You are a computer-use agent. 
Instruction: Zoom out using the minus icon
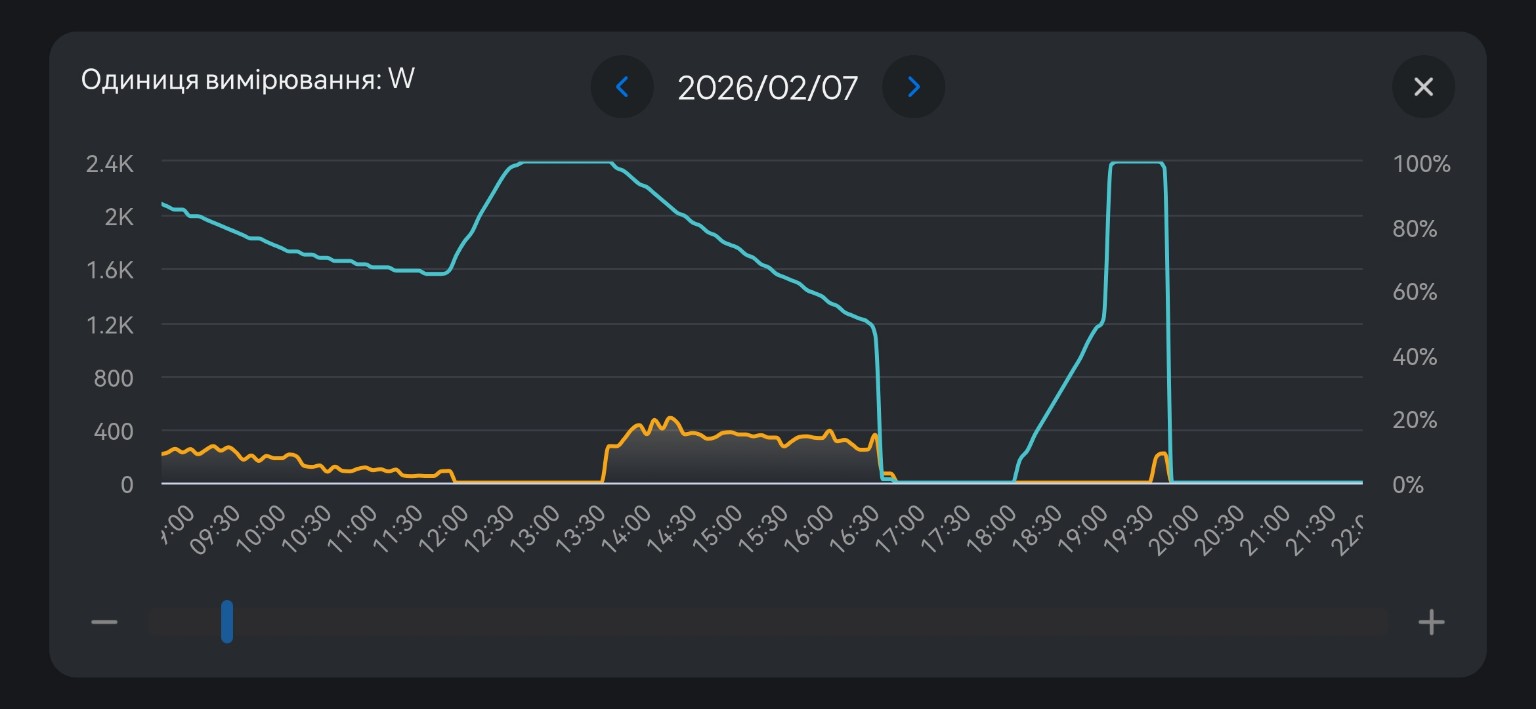104,622
